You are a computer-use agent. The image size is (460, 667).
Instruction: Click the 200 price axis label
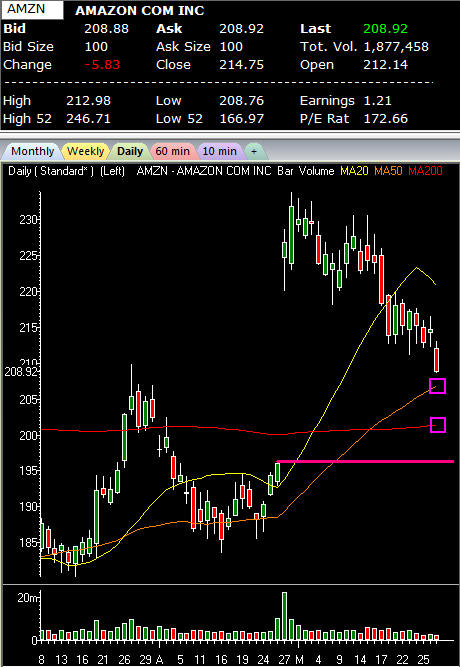click(29, 436)
